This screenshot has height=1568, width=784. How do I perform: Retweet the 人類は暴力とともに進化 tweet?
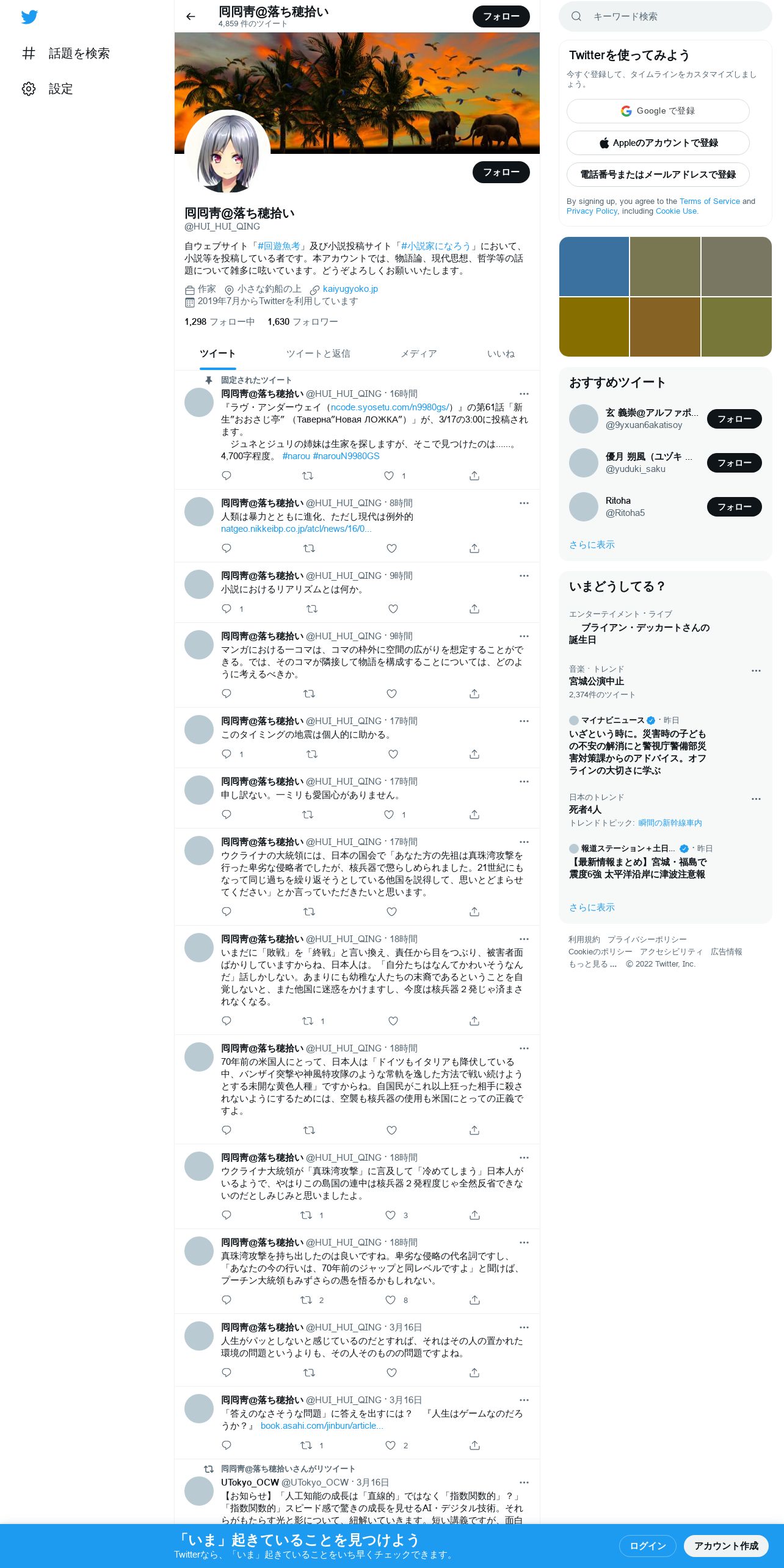[x=310, y=548]
